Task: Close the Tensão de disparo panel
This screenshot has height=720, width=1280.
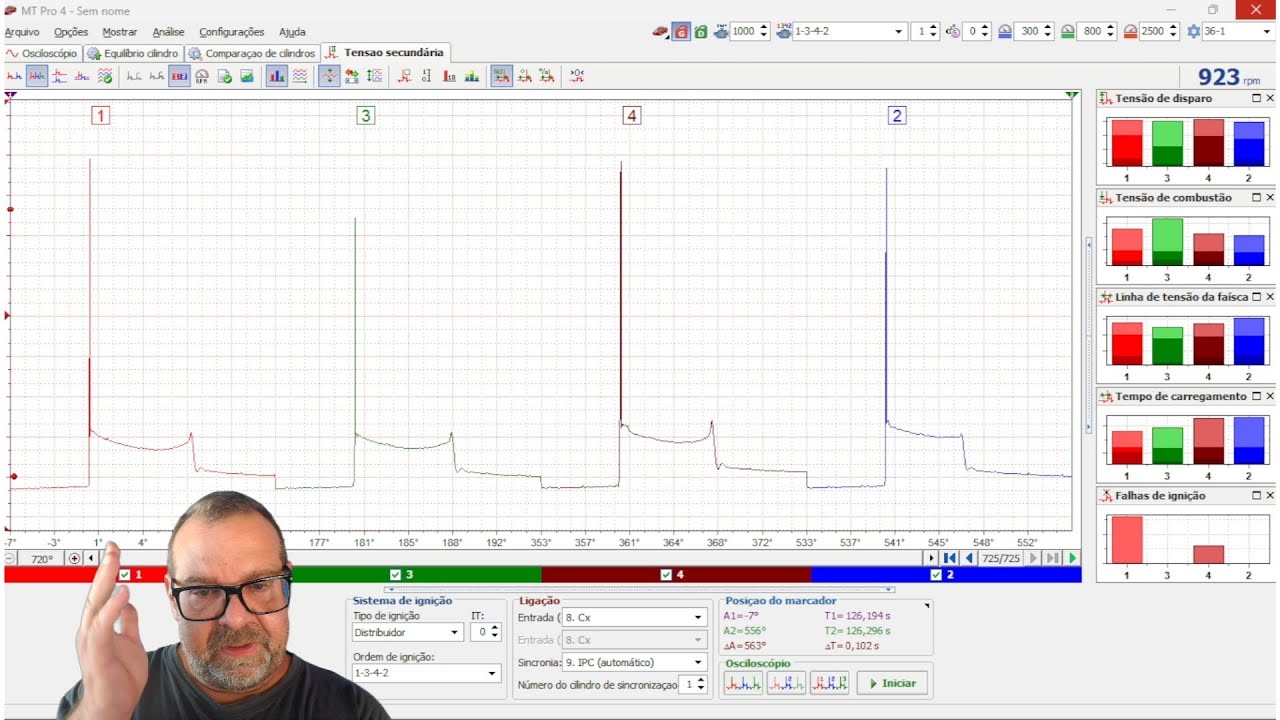Action: 1270,98
